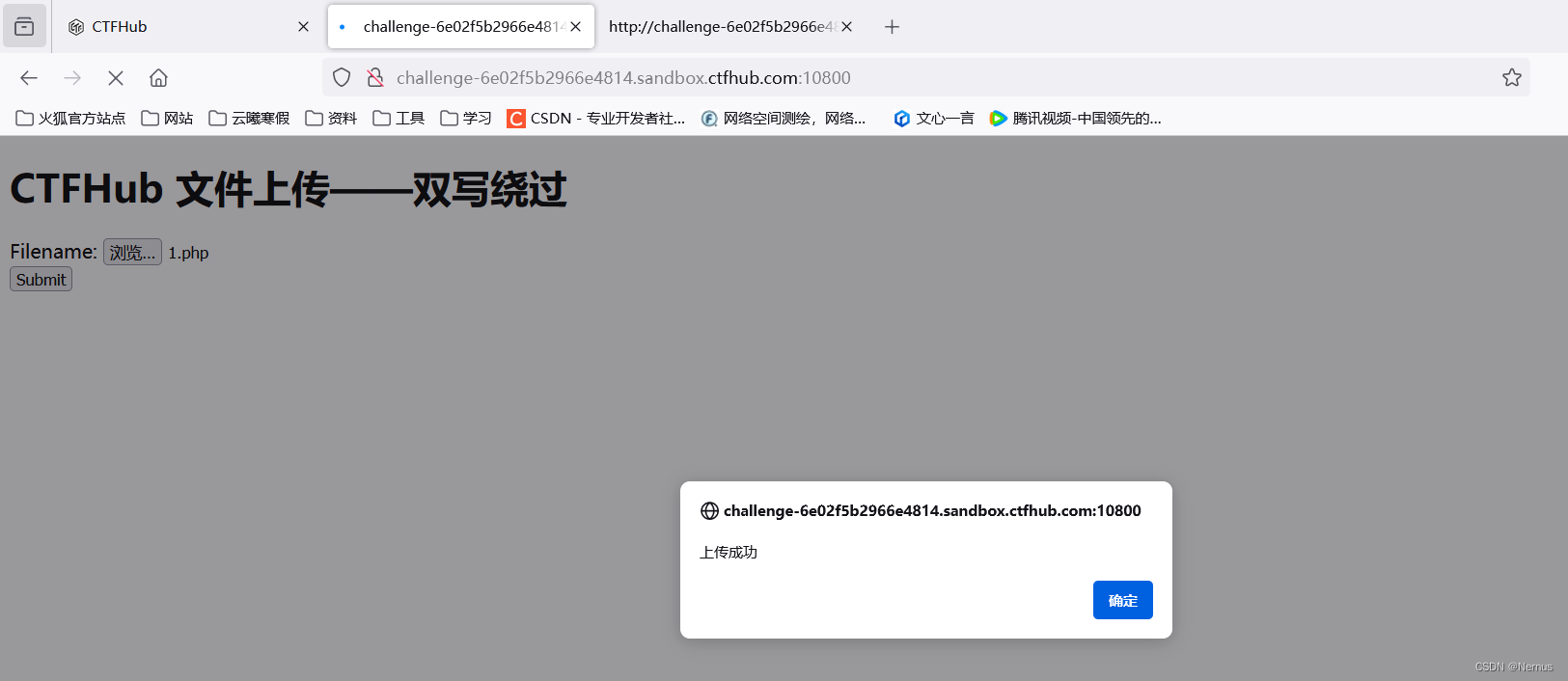Close the active challenge tab
The image size is (1568, 681).
[575, 27]
